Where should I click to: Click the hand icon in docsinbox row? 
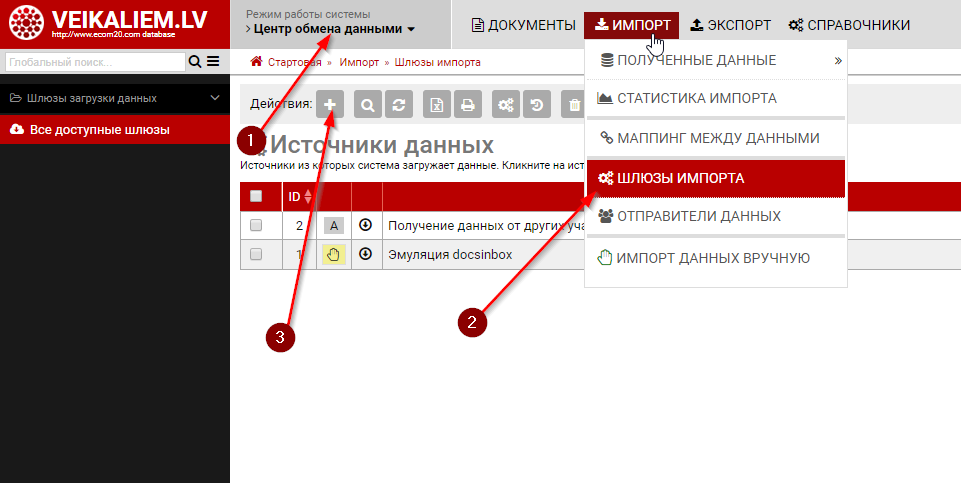pyautogui.click(x=334, y=255)
